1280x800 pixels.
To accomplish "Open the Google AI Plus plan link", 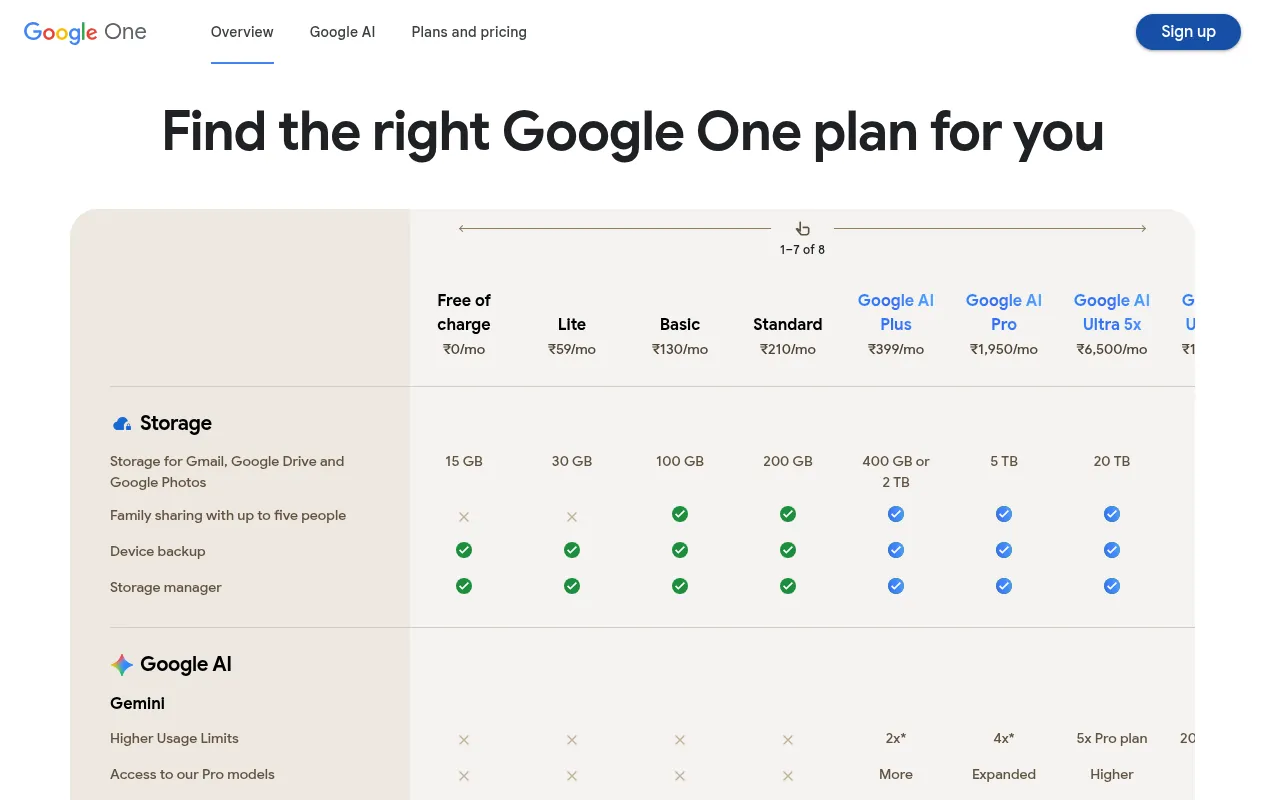I will 896,312.
